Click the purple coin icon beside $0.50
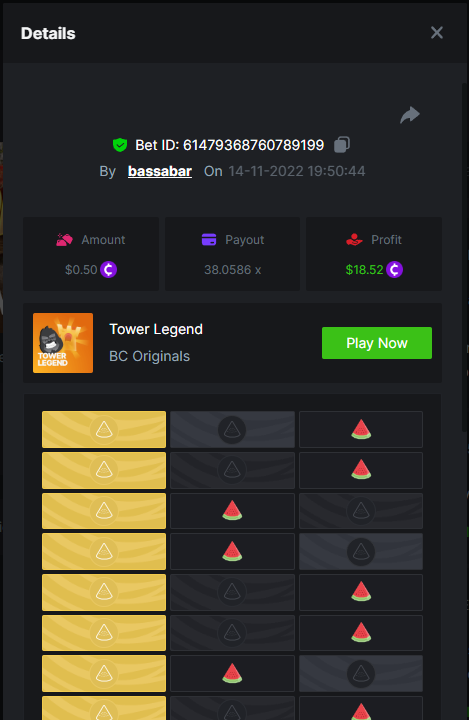The image size is (469, 720). 108,270
